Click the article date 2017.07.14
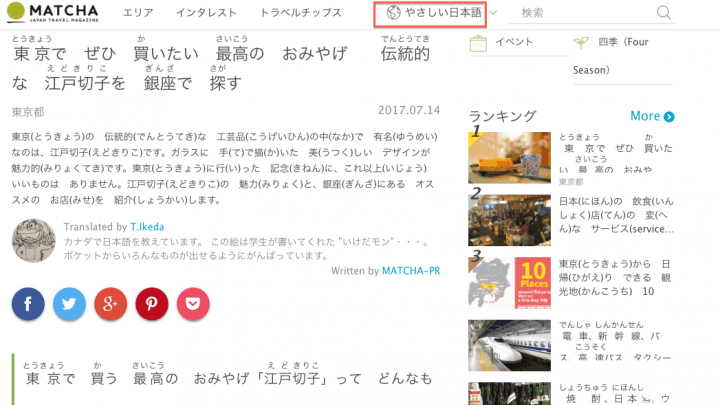The image size is (720, 405). 409,110
